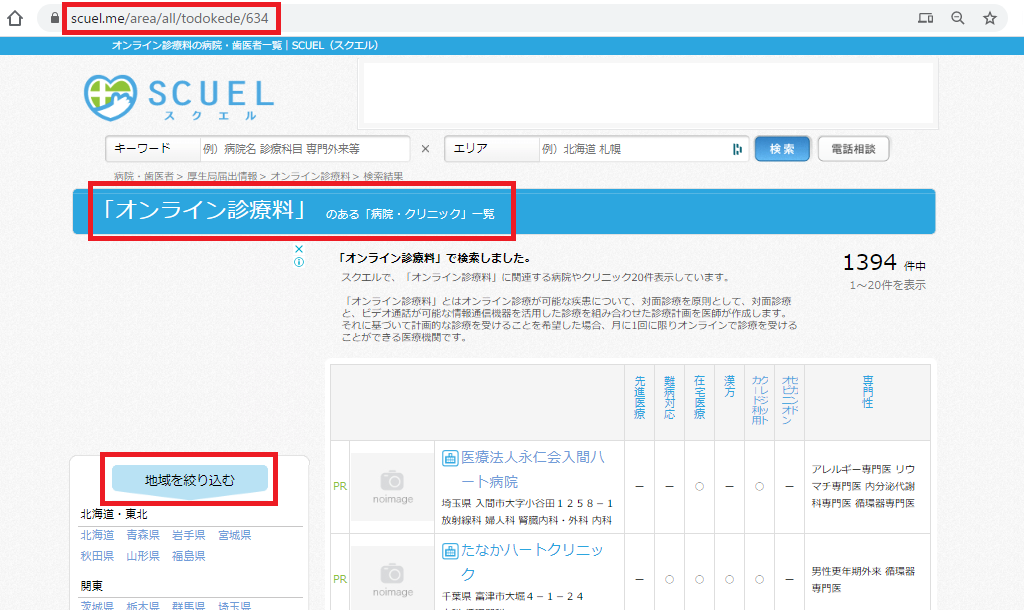Type in the キーワード search field
1024x610 pixels.
pyautogui.click(x=303, y=149)
